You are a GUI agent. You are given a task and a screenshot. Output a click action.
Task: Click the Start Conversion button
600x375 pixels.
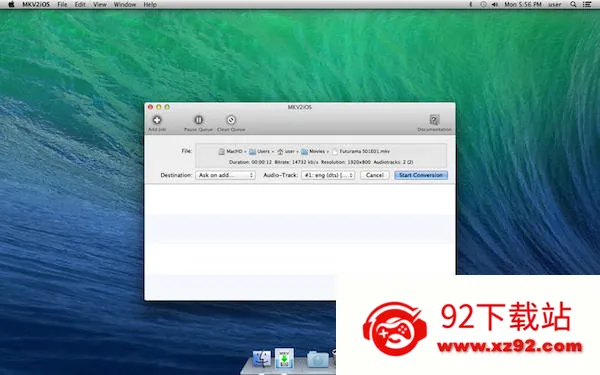(x=421, y=175)
